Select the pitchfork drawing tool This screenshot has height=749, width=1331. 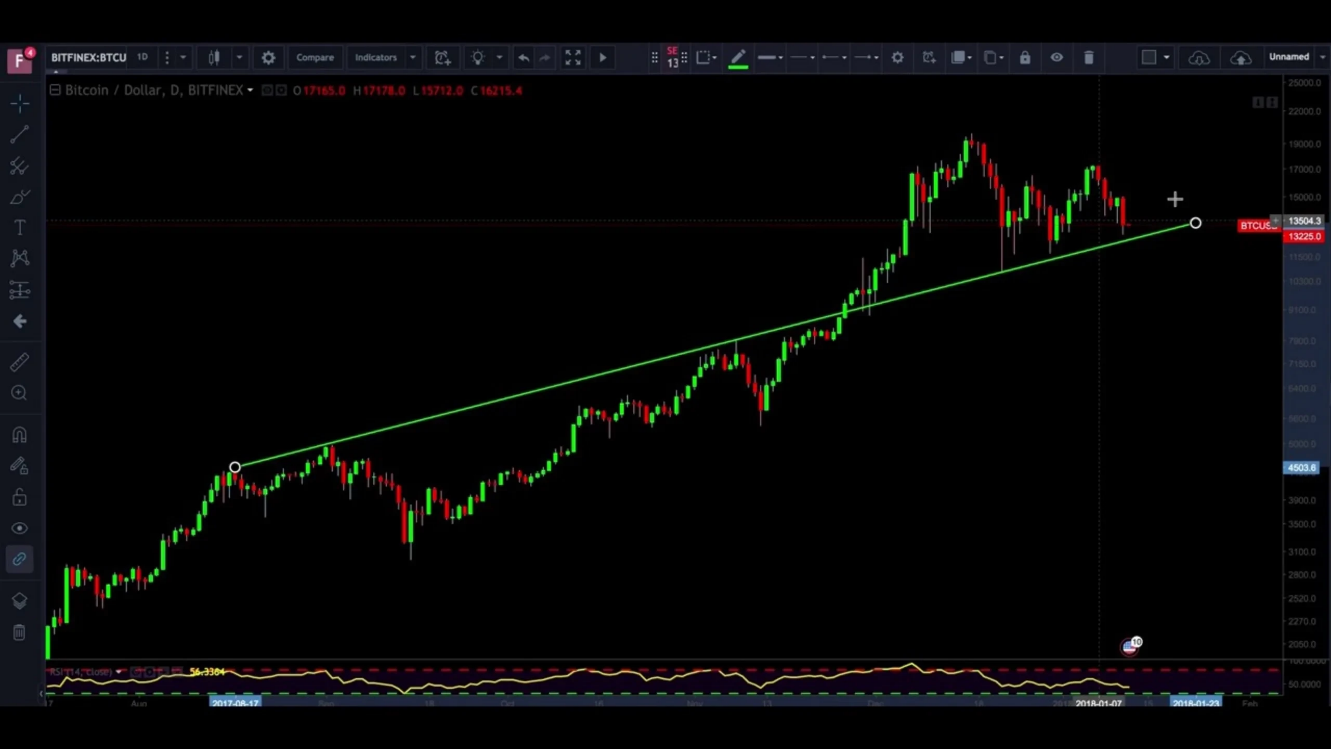(x=19, y=166)
